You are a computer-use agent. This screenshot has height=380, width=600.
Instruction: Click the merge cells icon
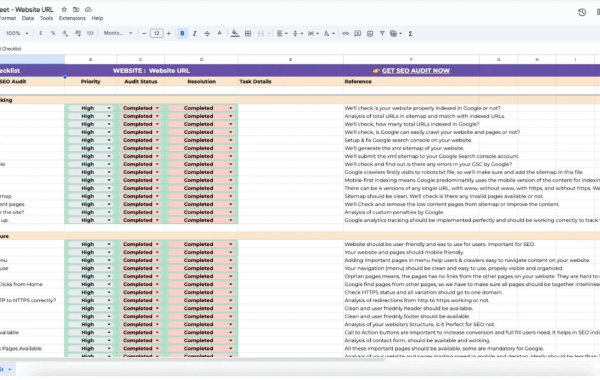pos(261,33)
